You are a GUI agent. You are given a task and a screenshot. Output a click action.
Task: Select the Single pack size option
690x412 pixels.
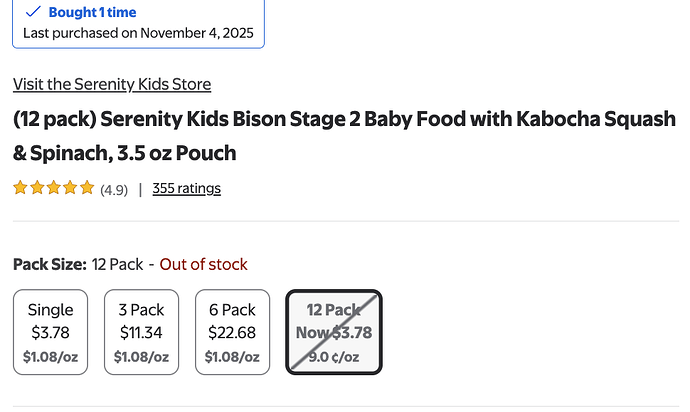50,332
